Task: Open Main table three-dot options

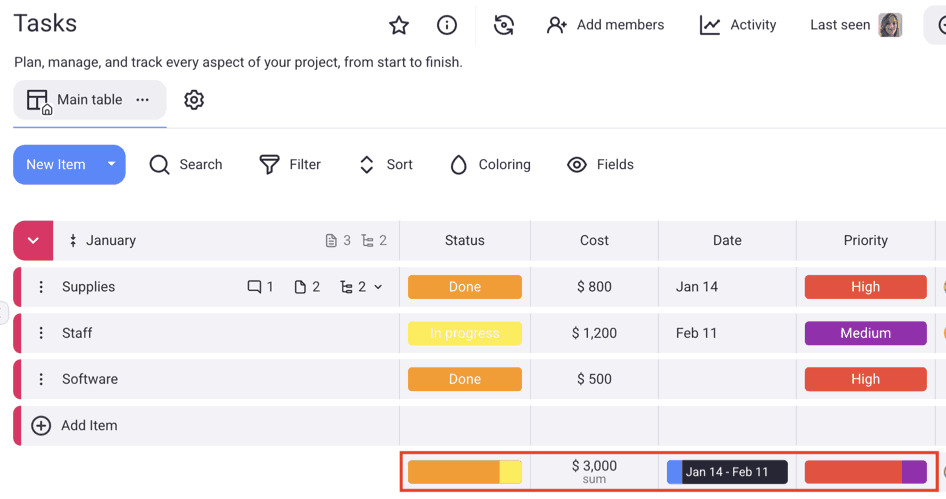Action: [x=142, y=100]
